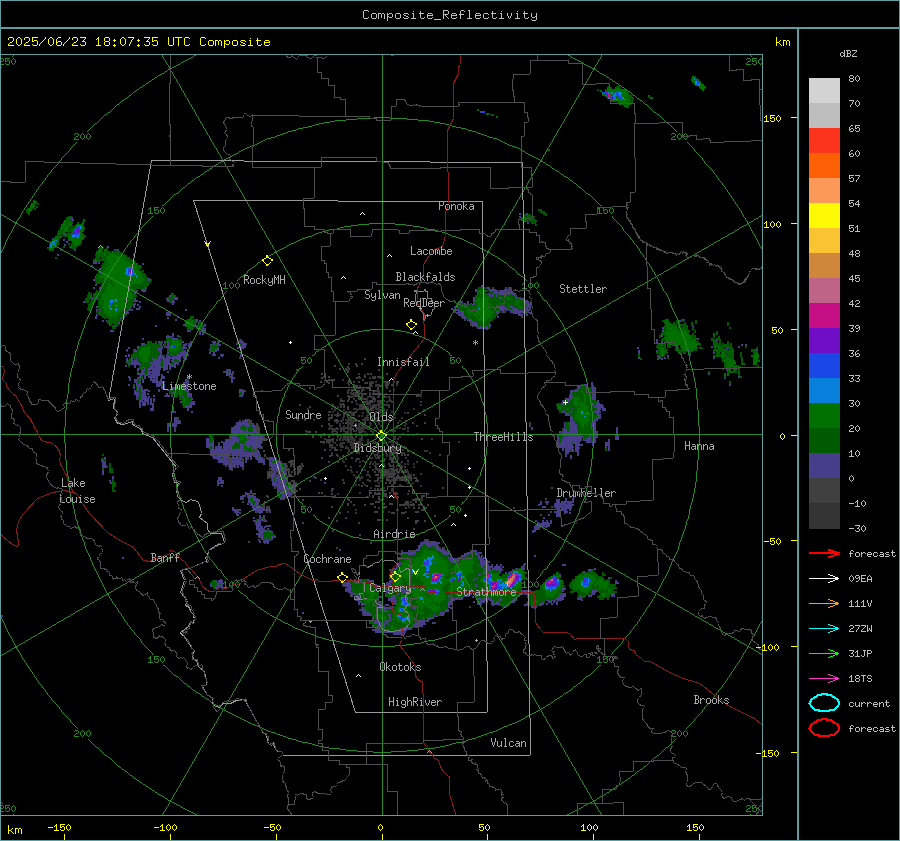The image size is (900, 841).
Task: Click the cyan current ellipse icon
Action: (824, 703)
